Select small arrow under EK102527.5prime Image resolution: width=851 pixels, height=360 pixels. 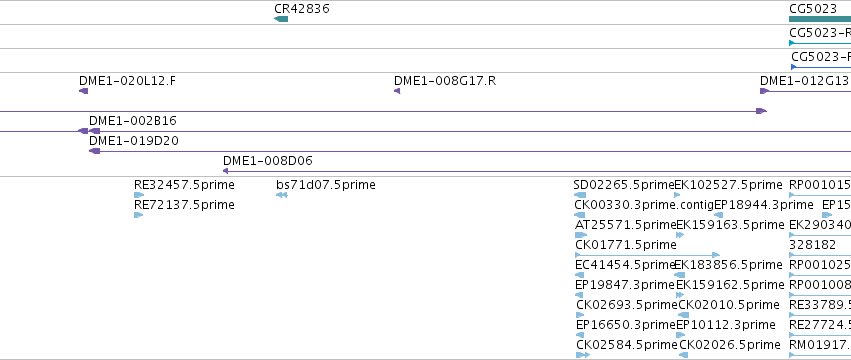pyautogui.click(x=677, y=195)
